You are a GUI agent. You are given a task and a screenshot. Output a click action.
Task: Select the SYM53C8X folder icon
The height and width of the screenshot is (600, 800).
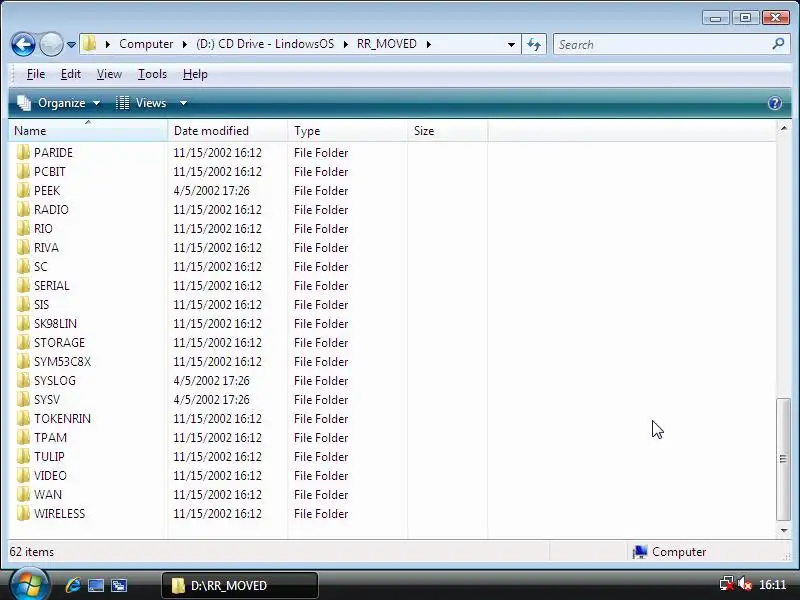click(23, 362)
